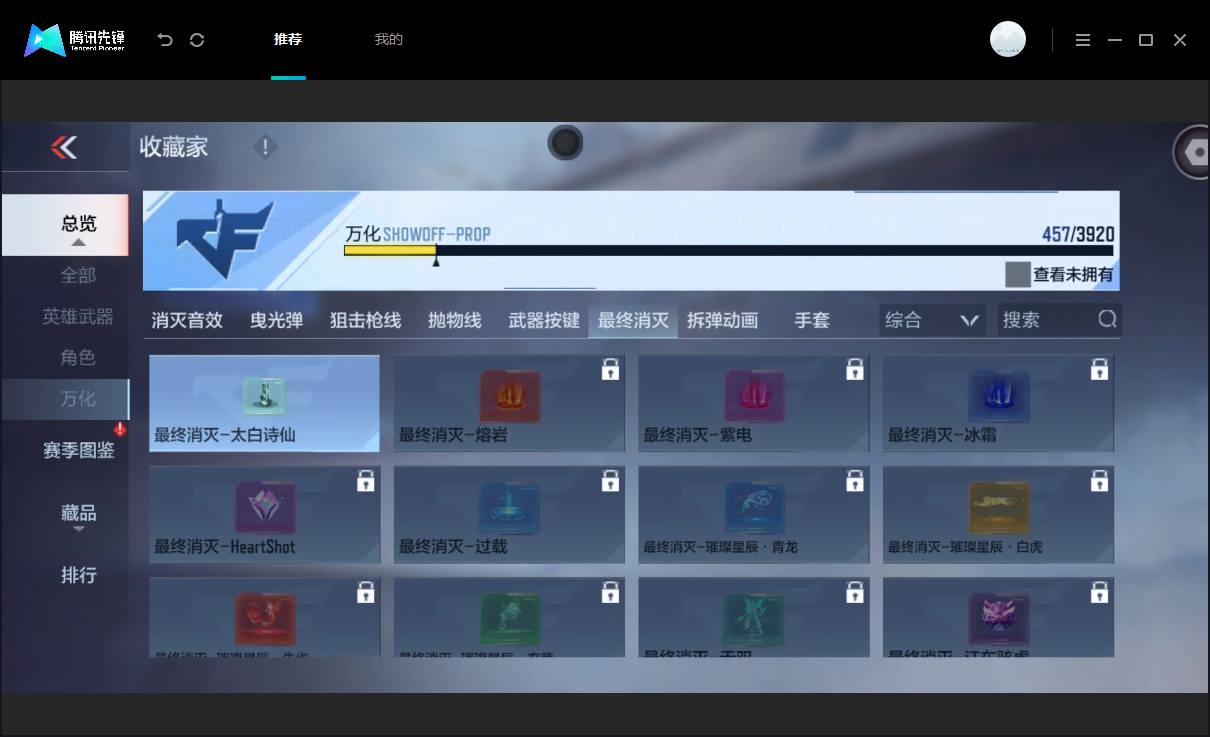Open 排行 in the sidebar
Viewport: 1210px width, 737px height.
point(78,575)
